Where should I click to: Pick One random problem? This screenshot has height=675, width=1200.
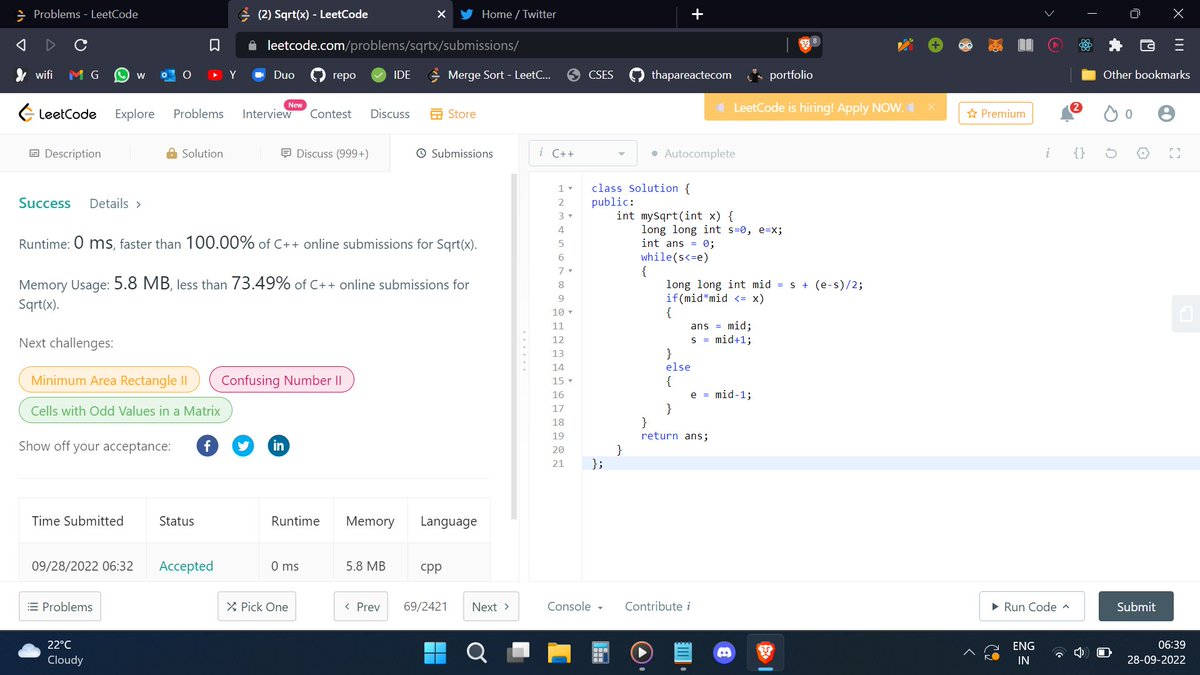(x=257, y=607)
